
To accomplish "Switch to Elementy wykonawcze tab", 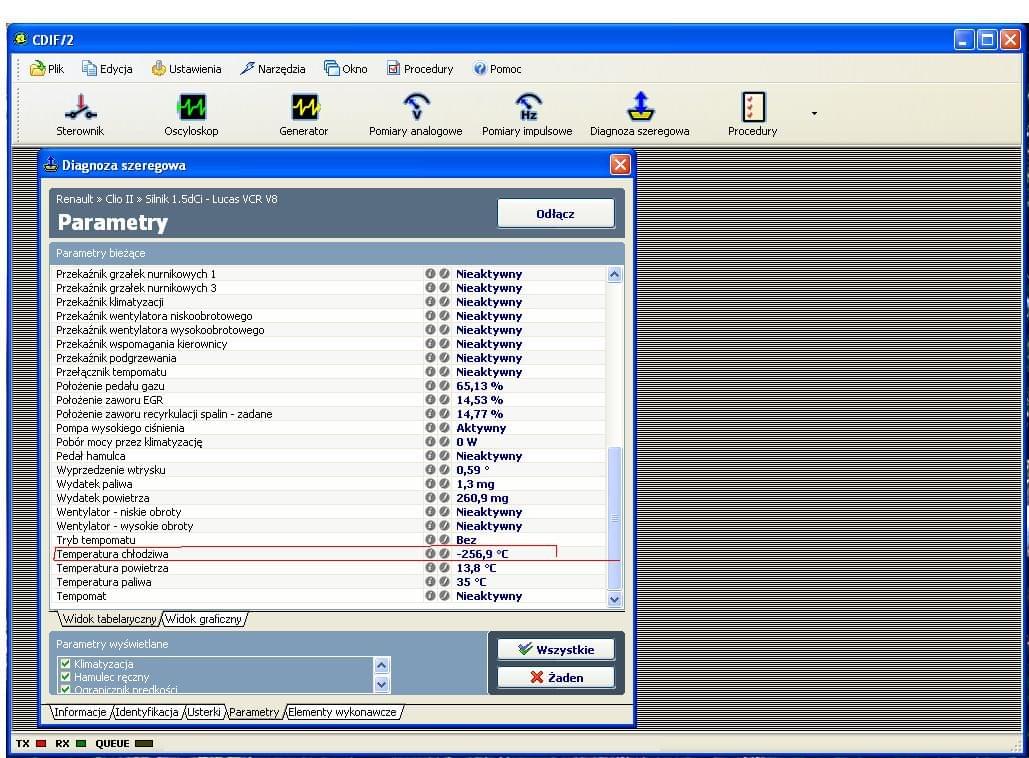I will [x=343, y=712].
